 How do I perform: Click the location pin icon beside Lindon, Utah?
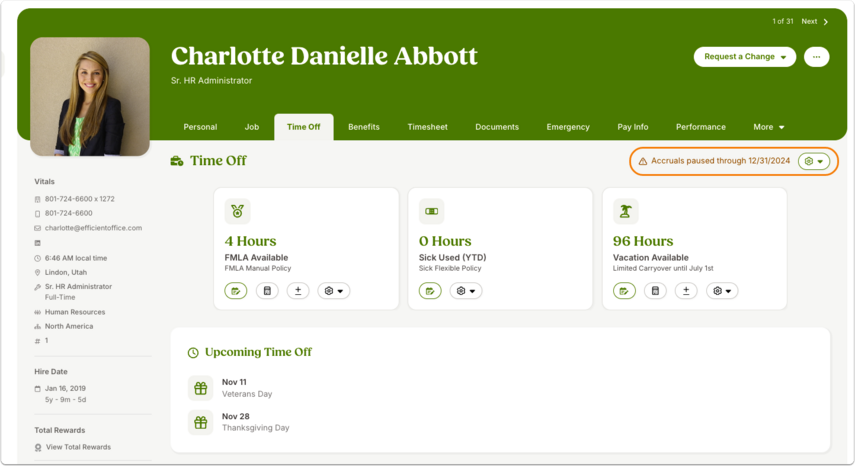[x=38, y=273]
